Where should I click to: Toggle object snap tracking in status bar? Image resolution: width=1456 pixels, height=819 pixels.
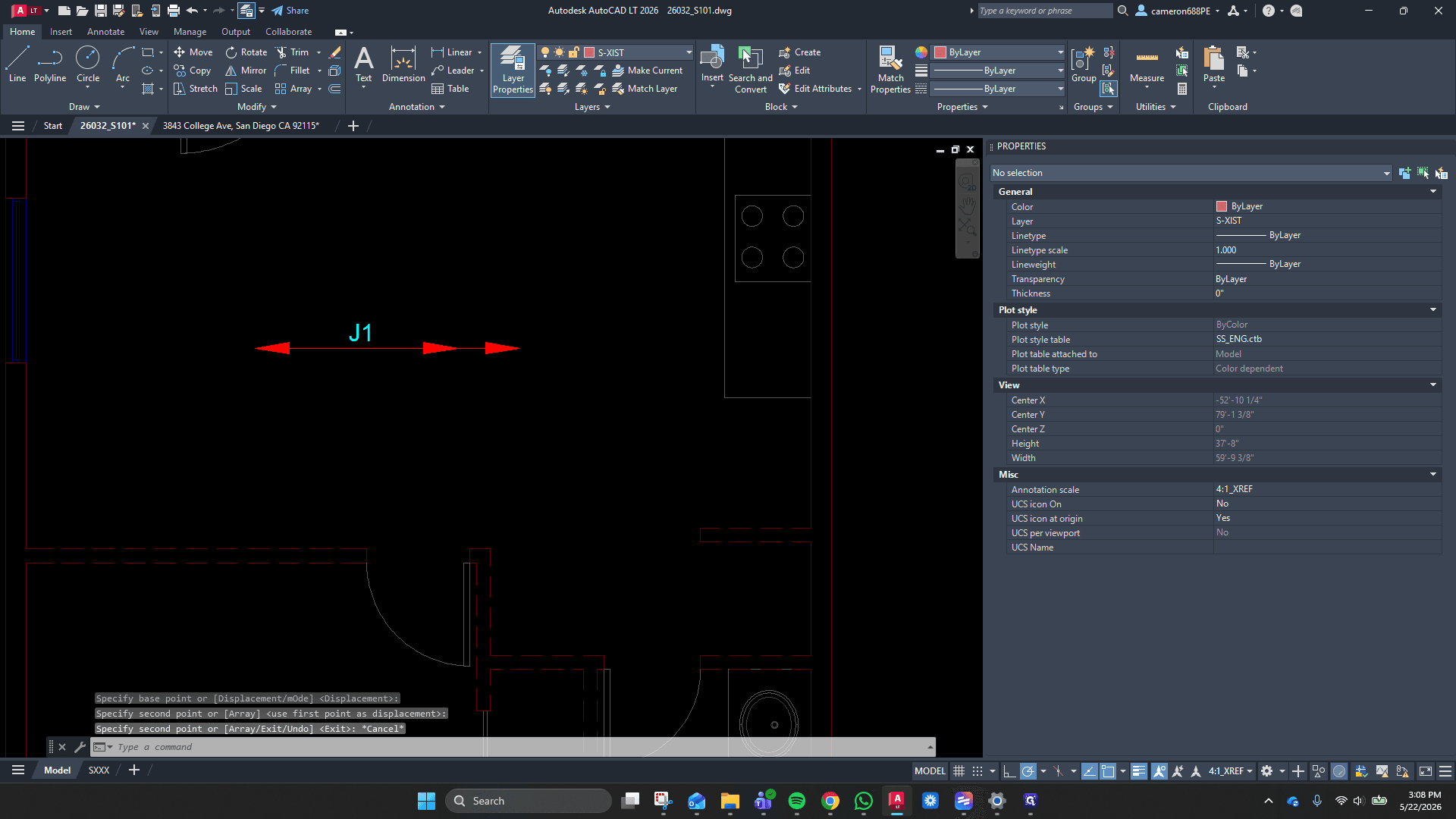(1089, 771)
